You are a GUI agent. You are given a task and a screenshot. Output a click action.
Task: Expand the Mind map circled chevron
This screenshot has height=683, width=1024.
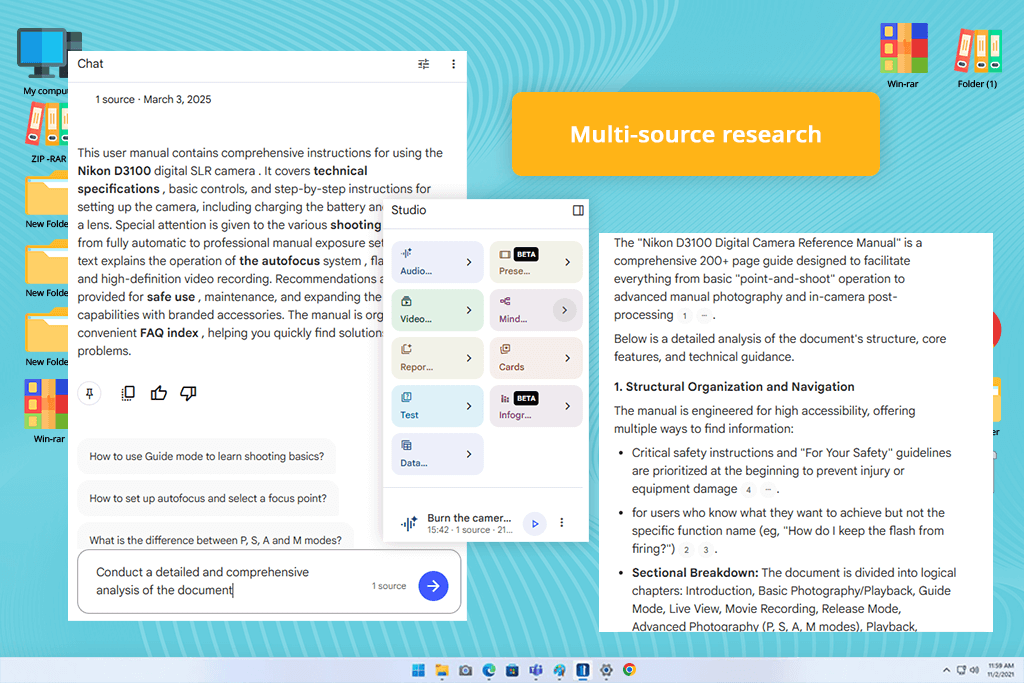564,310
